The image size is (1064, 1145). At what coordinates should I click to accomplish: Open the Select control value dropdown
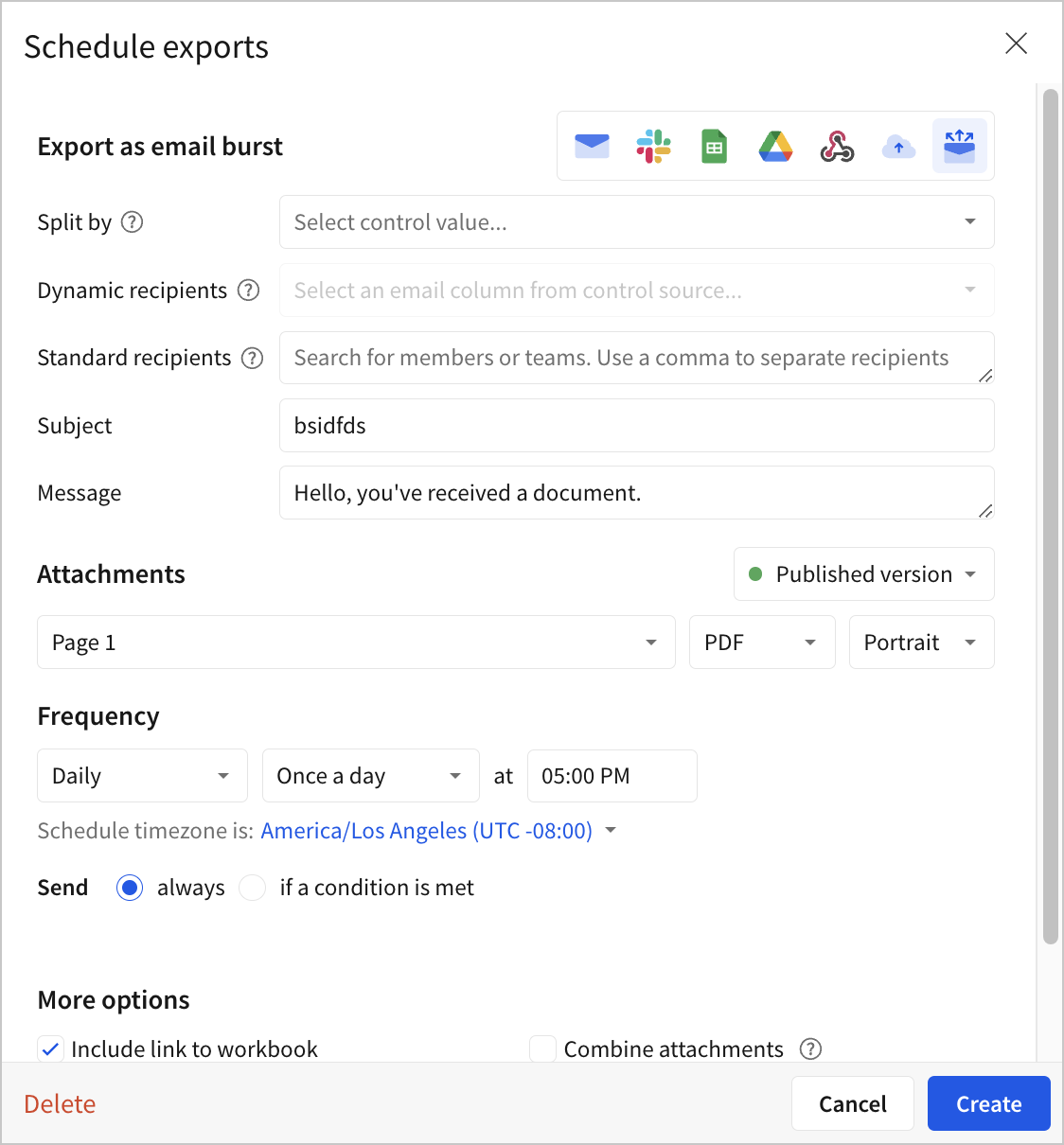tap(637, 222)
